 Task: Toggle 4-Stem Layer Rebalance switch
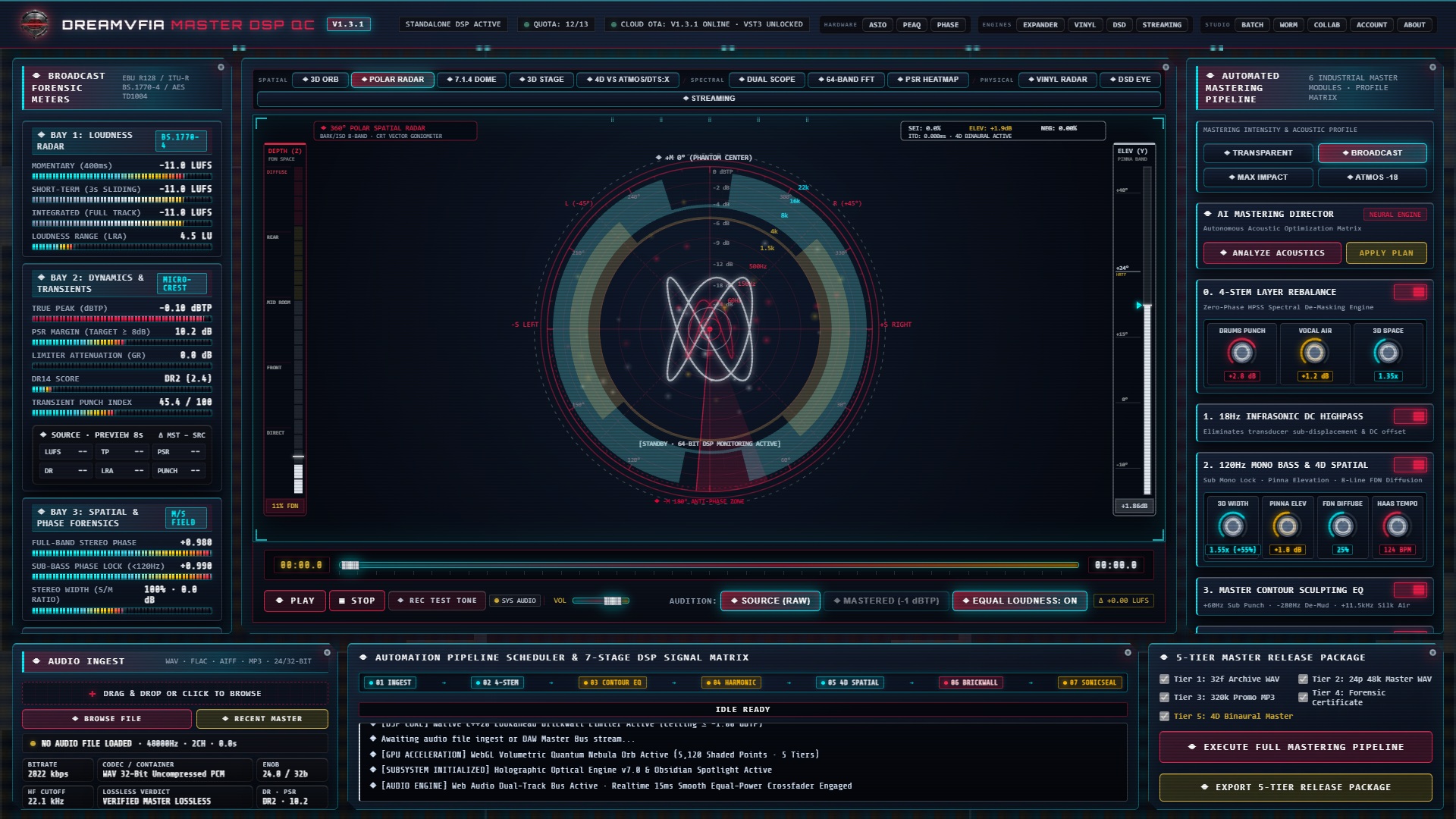(1410, 292)
